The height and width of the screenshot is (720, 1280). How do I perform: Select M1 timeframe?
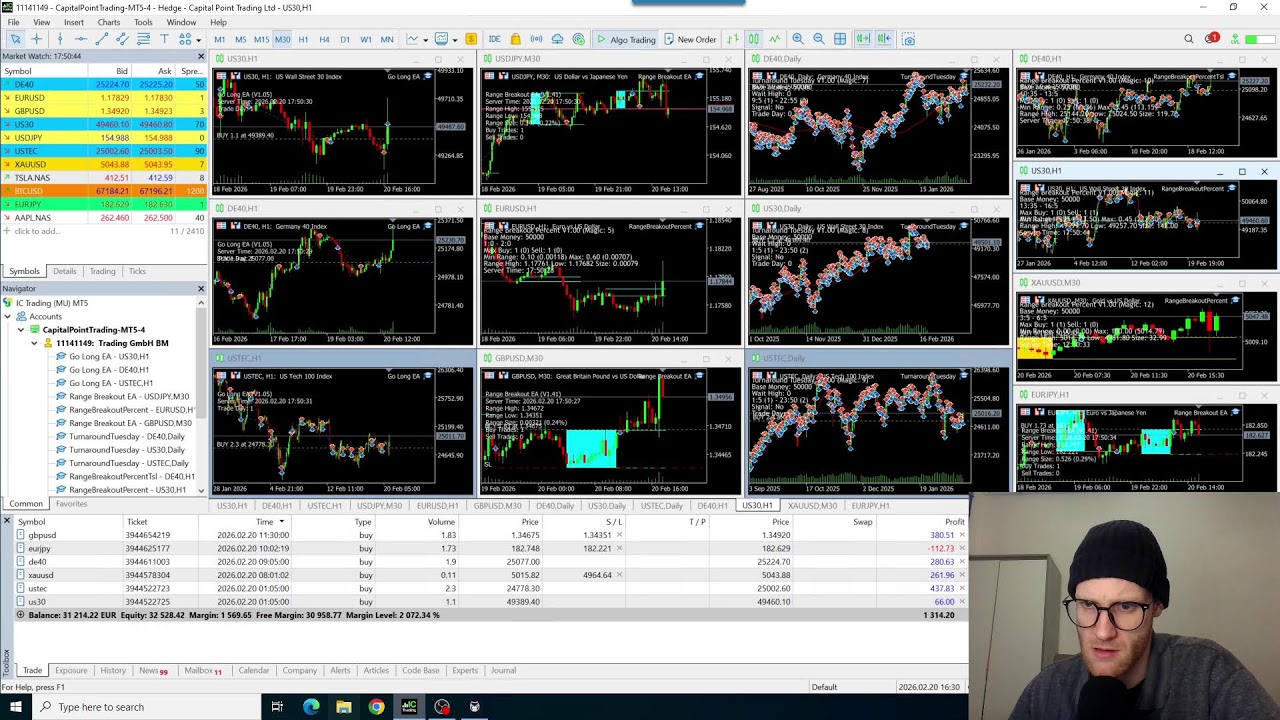tap(219, 39)
